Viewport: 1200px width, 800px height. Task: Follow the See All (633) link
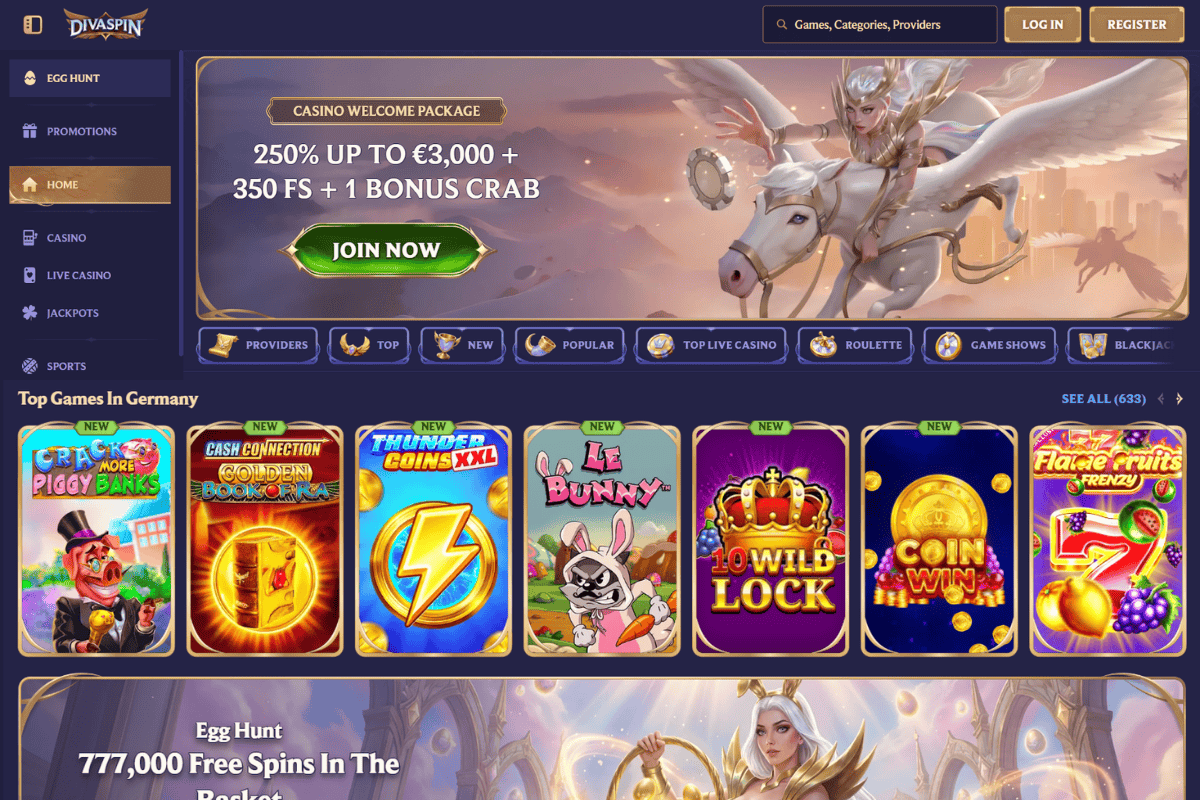point(1103,399)
